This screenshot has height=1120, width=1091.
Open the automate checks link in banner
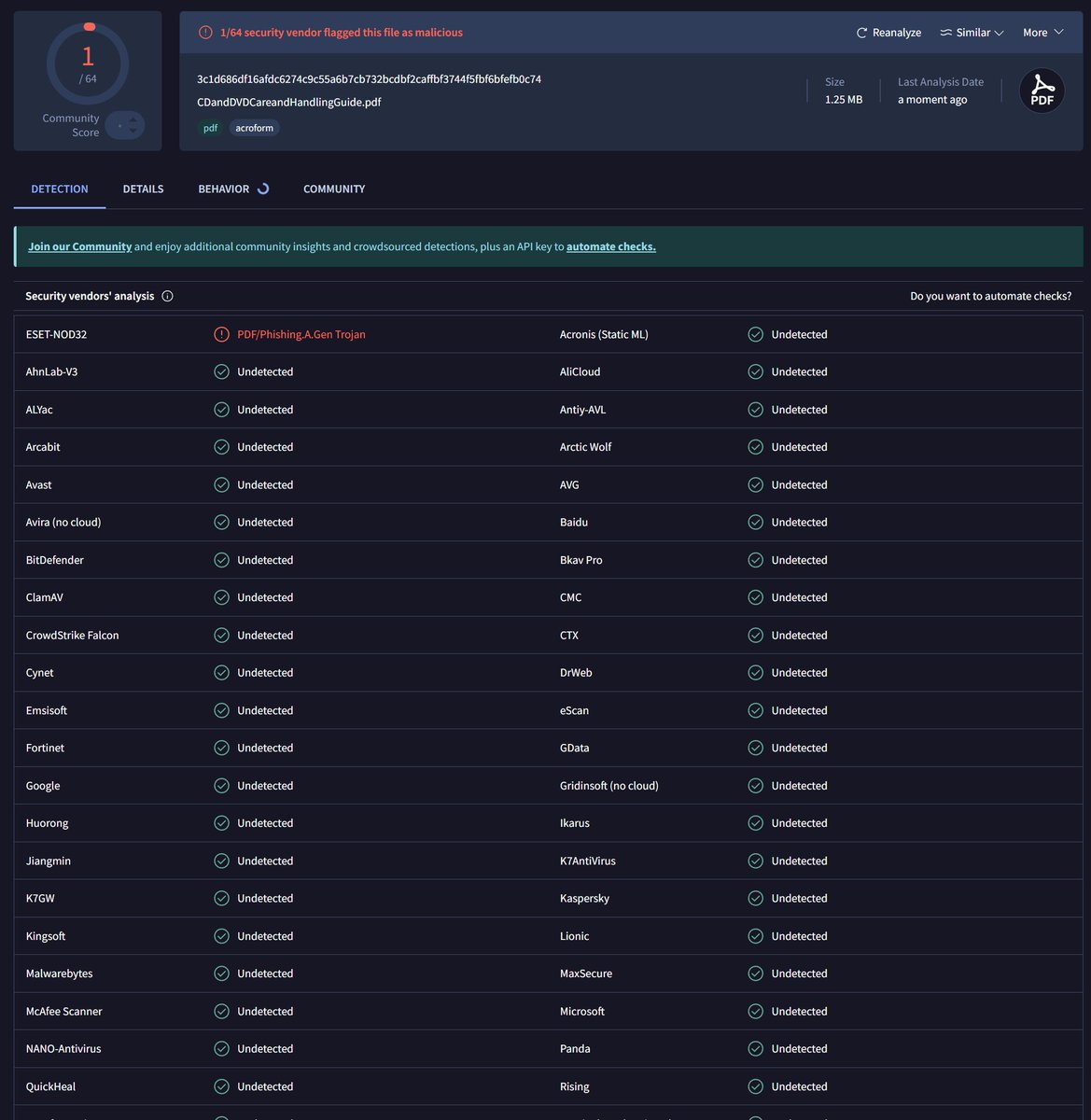pyautogui.click(x=611, y=246)
